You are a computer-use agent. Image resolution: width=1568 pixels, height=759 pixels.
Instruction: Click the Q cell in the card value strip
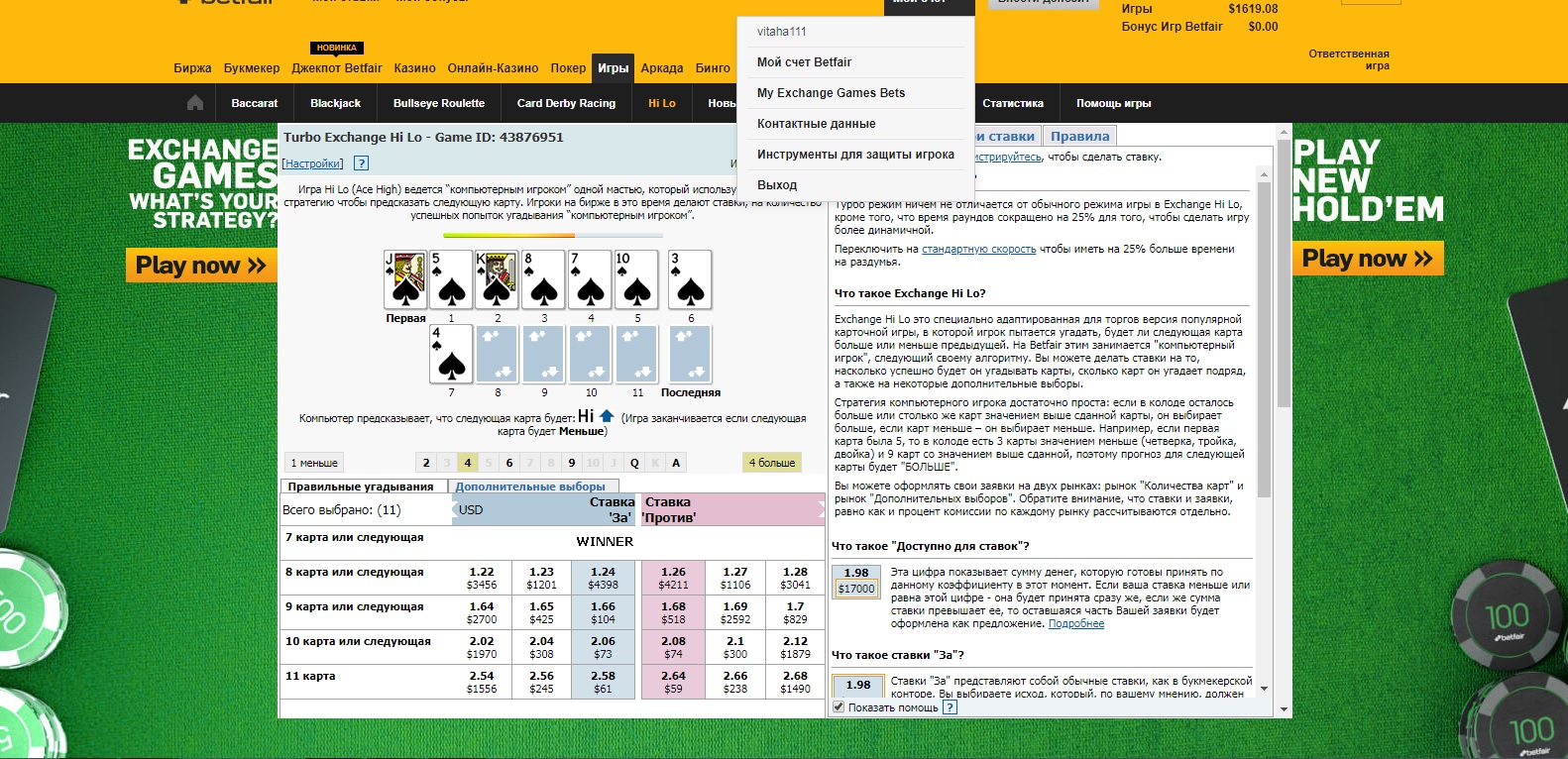tap(634, 463)
